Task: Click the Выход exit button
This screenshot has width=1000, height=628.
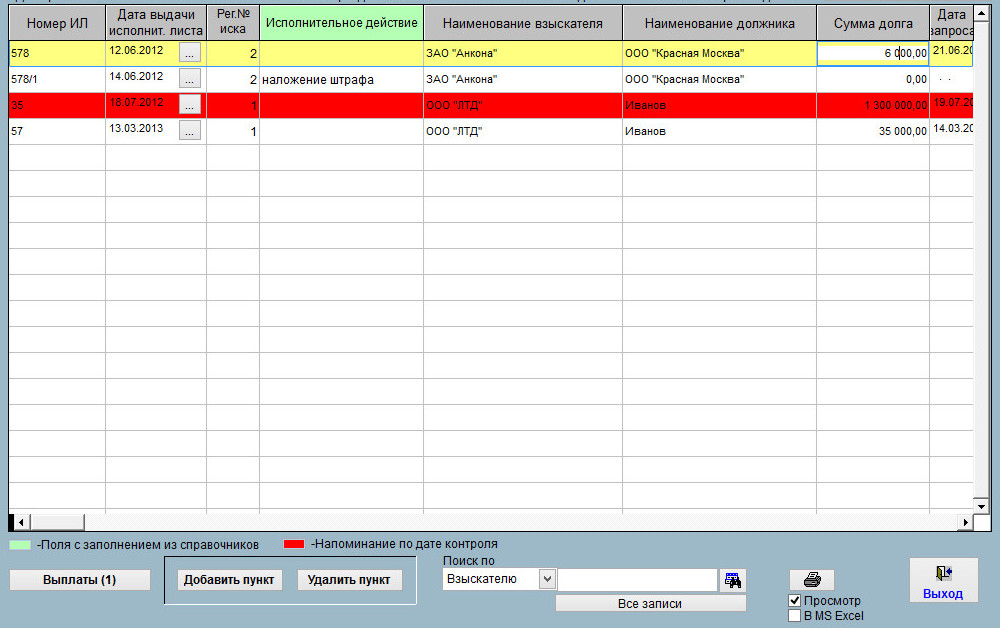Action: coord(943,580)
